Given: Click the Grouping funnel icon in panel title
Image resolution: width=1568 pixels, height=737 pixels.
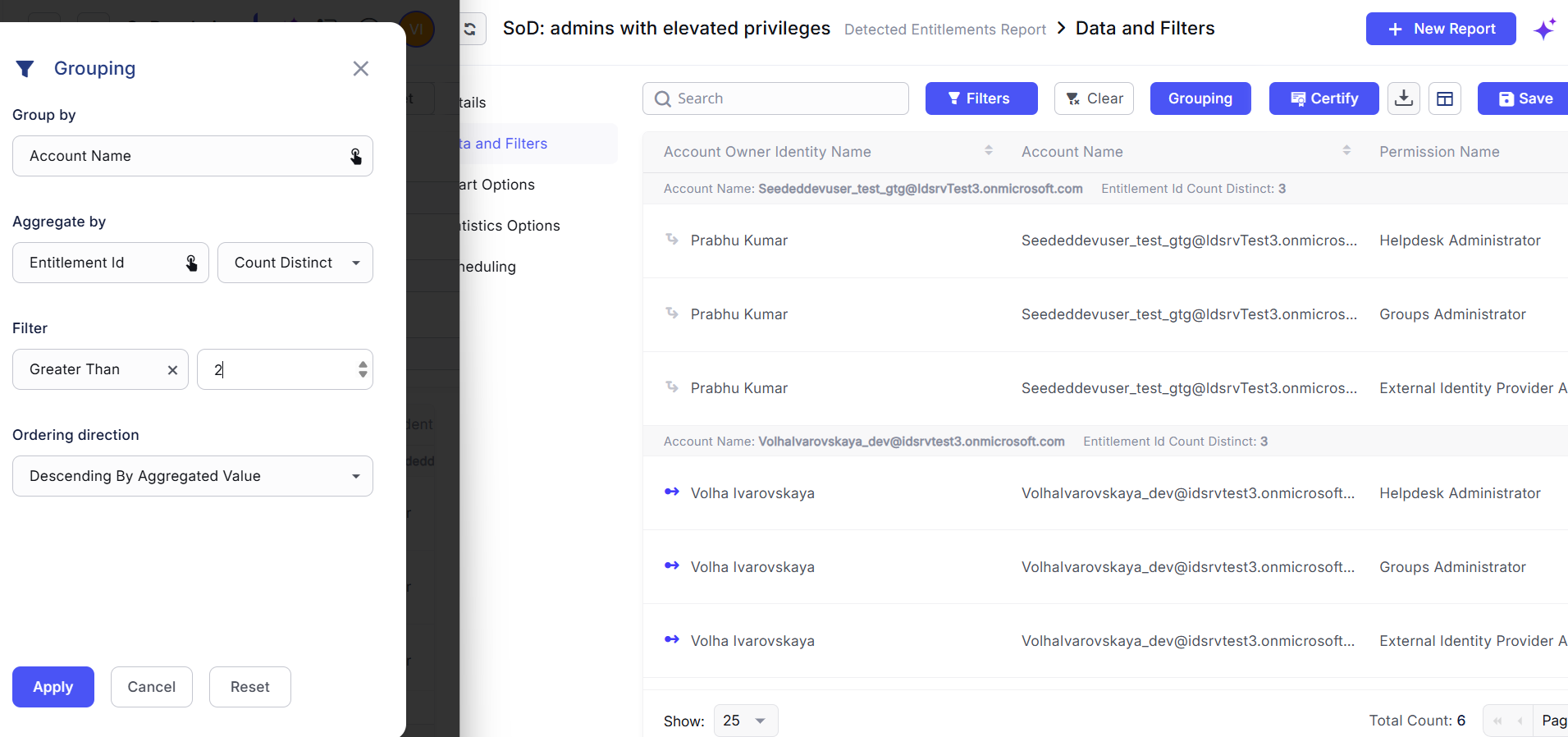Looking at the screenshot, I should click(x=25, y=69).
